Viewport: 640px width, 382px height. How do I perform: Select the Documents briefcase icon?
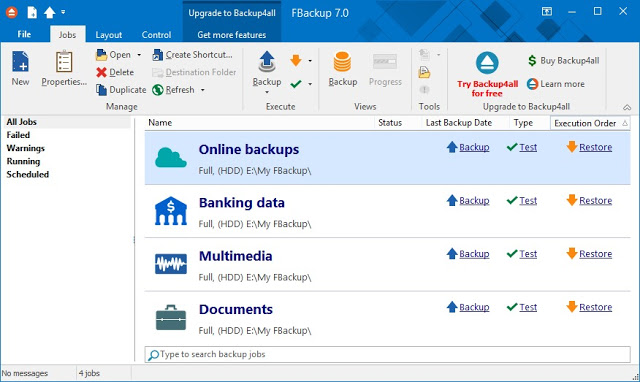click(171, 318)
